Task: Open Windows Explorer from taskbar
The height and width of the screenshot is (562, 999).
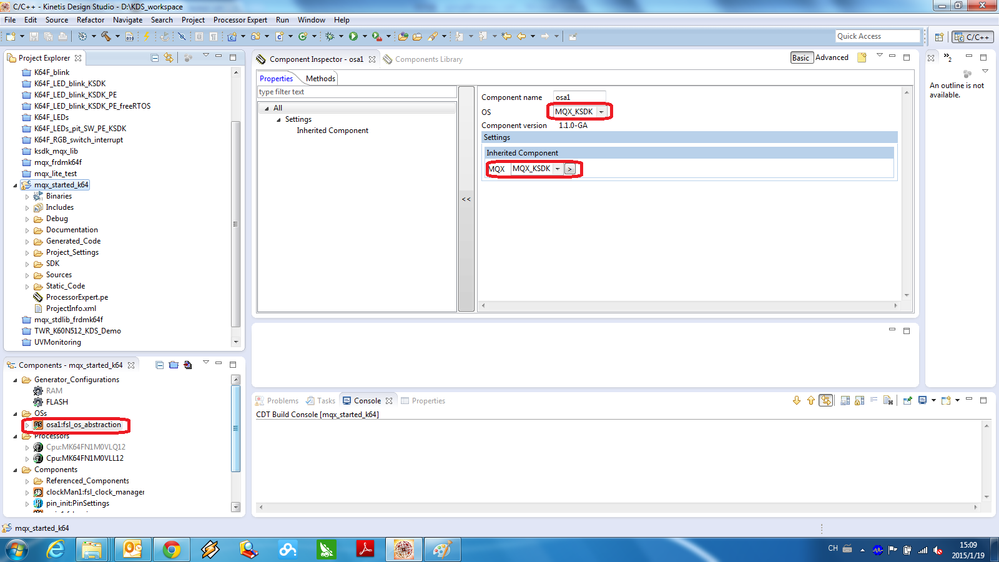Action: point(92,549)
